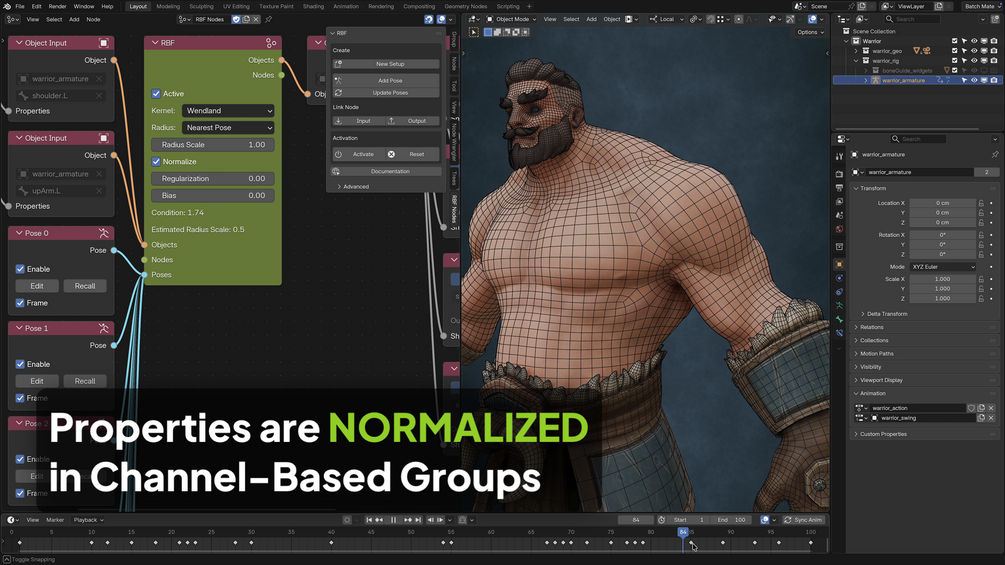The height and width of the screenshot is (565, 1005).
Task: Uncheck the exclude checkbox for warrior_rig collection
Action: pos(954,61)
